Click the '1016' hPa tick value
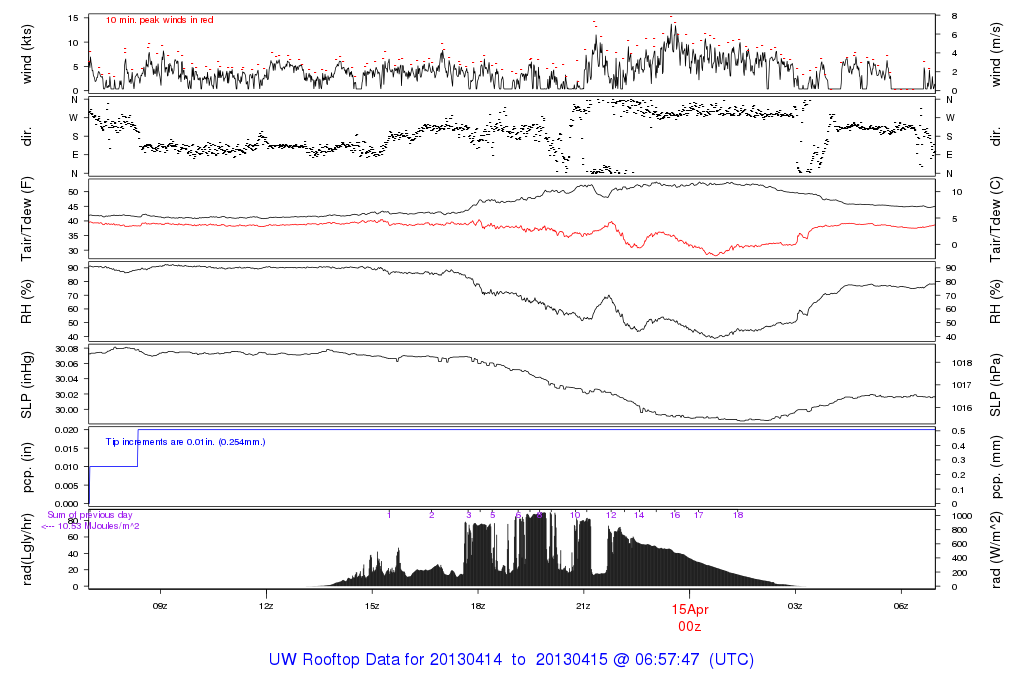Viewport: 1024px width, 700px height. pyautogui.click(x=961, y=409)
